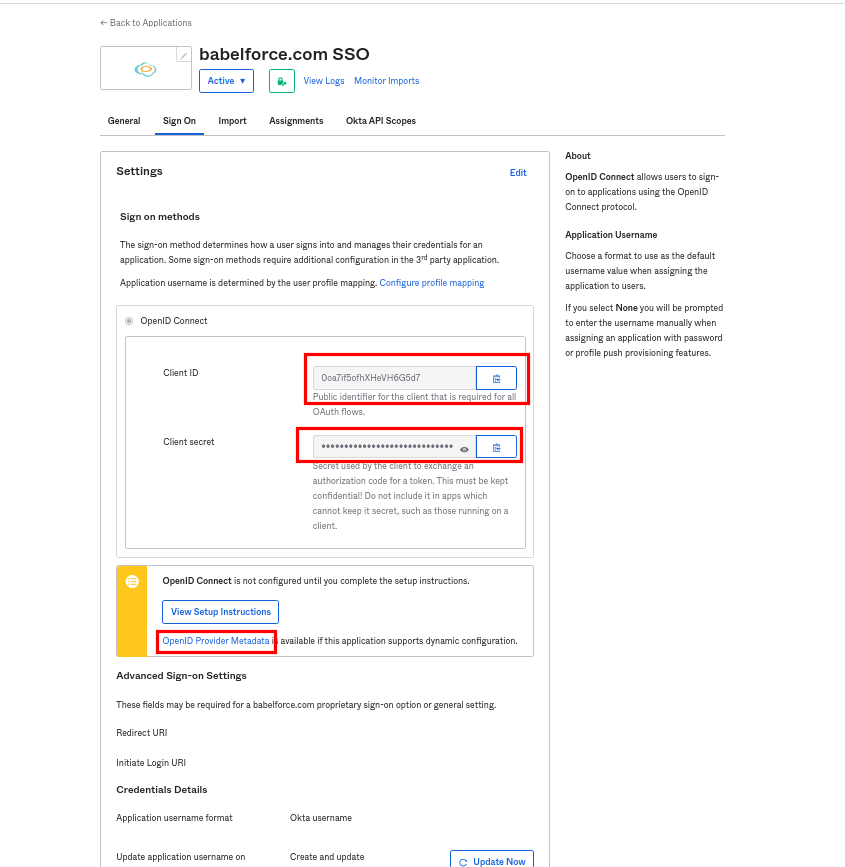This screenshot has height=867, width=845.
Task: Open the OpenID Provider Metadata link
Action: coord(216,640)
